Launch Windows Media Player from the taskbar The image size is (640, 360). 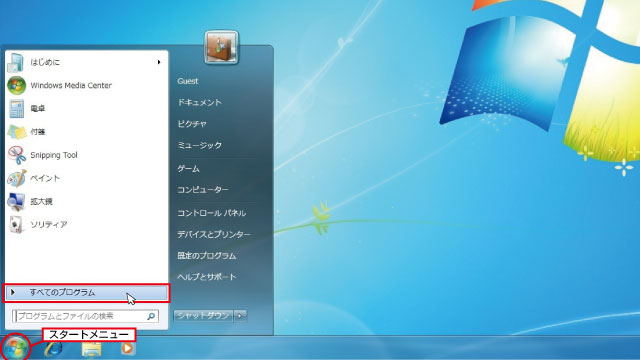pos(127,348)
